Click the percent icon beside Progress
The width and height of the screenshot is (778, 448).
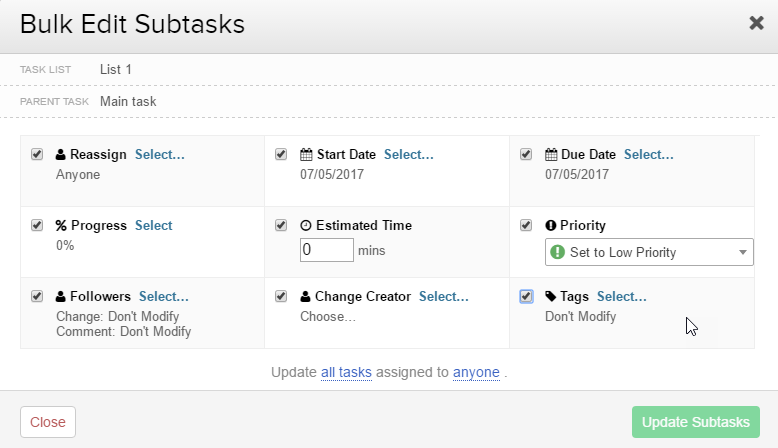(61, 226)
